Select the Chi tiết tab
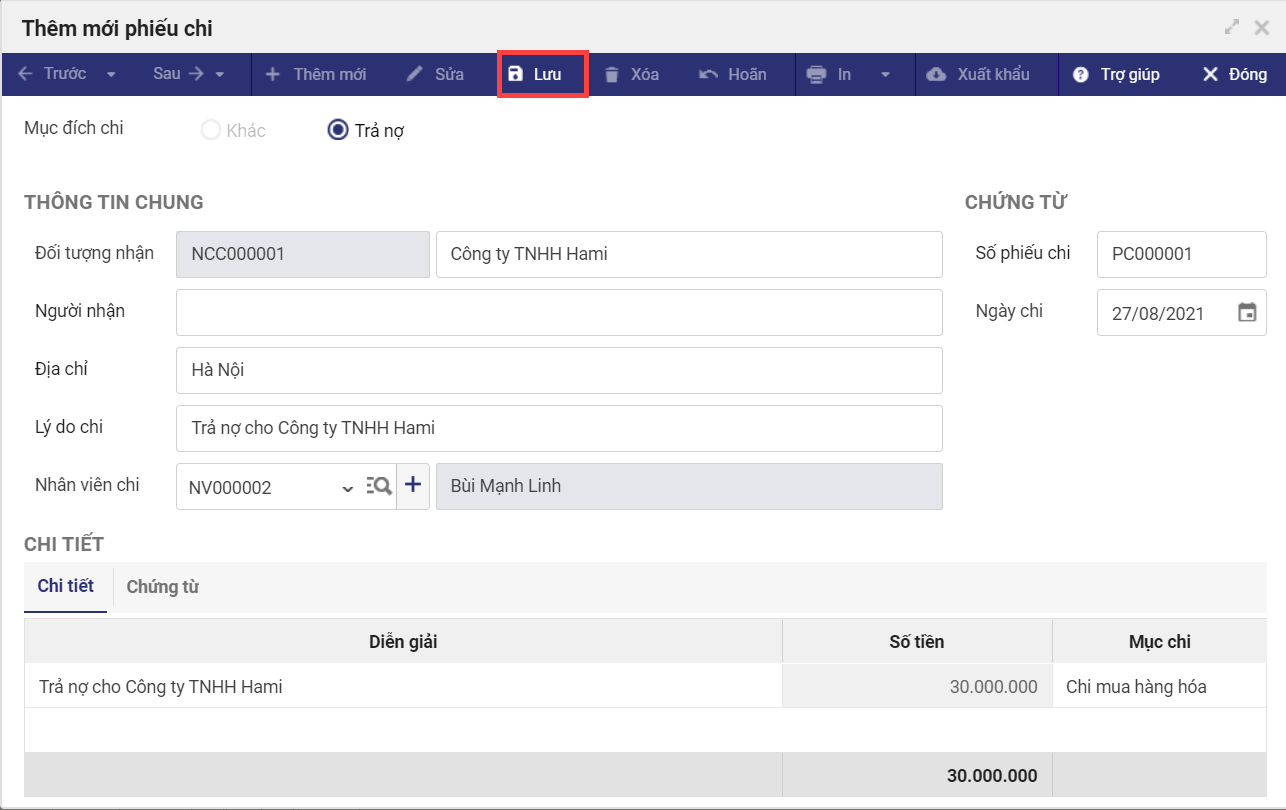Screen dimensions: 1286x810 (x=66, y=586)
